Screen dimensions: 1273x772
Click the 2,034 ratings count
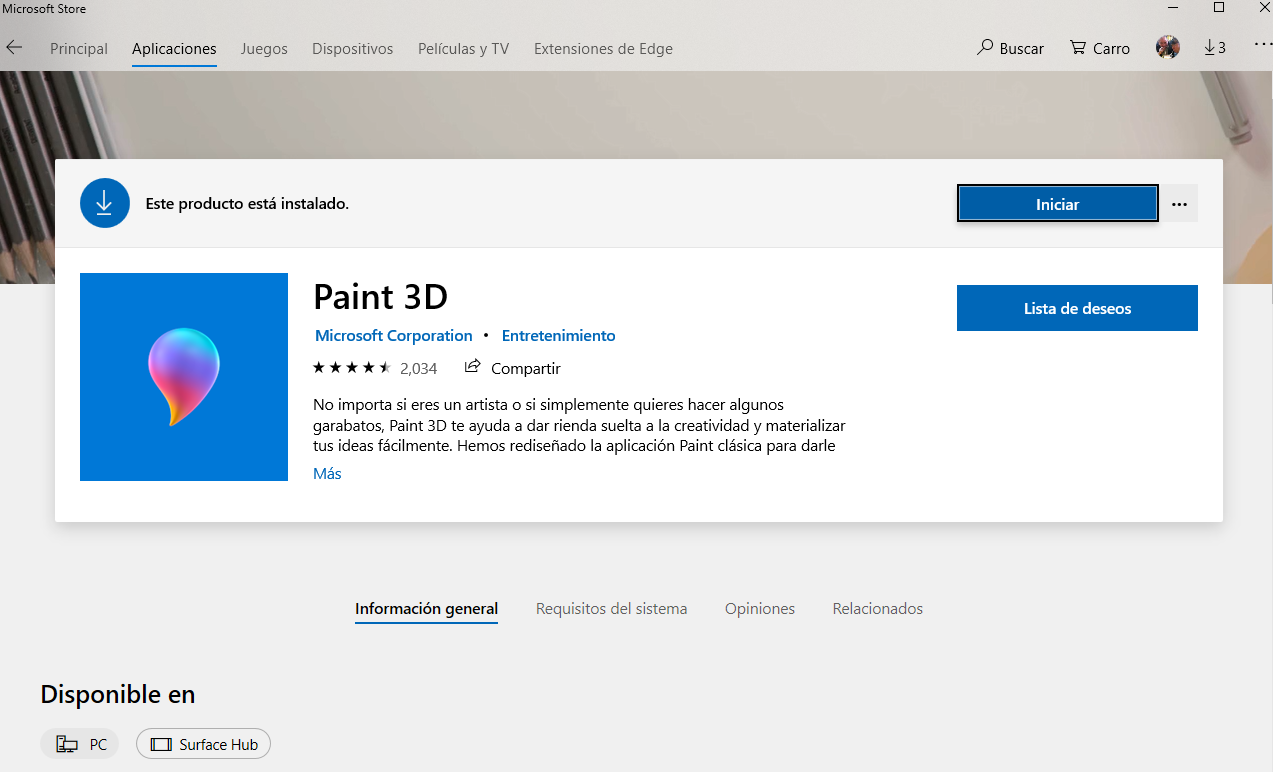coord(418,368)
